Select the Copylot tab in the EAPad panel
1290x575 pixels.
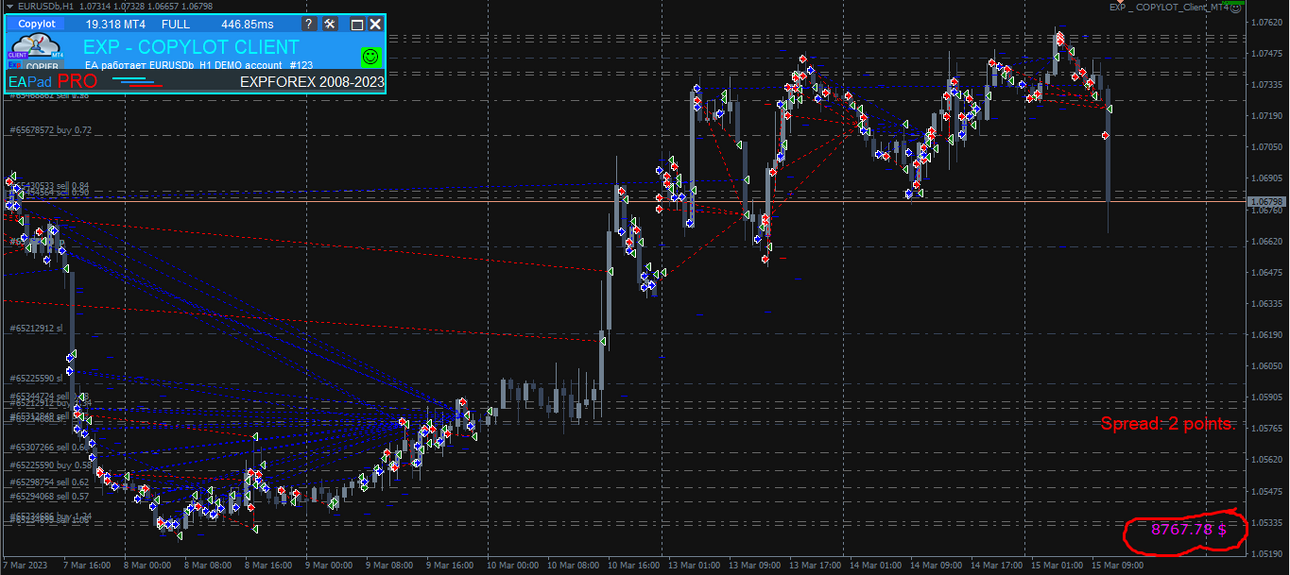(37, 23)
